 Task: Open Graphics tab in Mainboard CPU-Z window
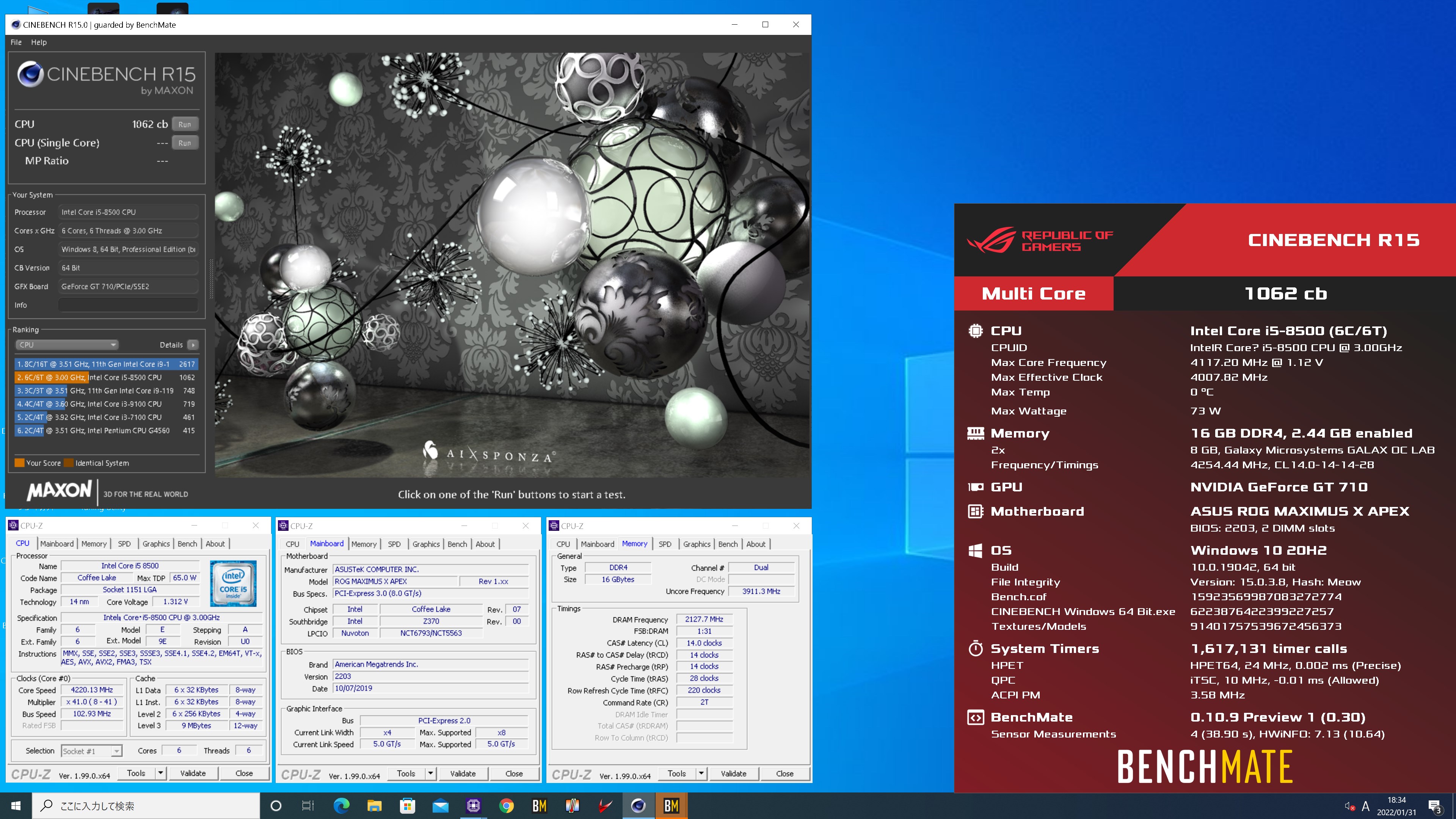point(425,544)
